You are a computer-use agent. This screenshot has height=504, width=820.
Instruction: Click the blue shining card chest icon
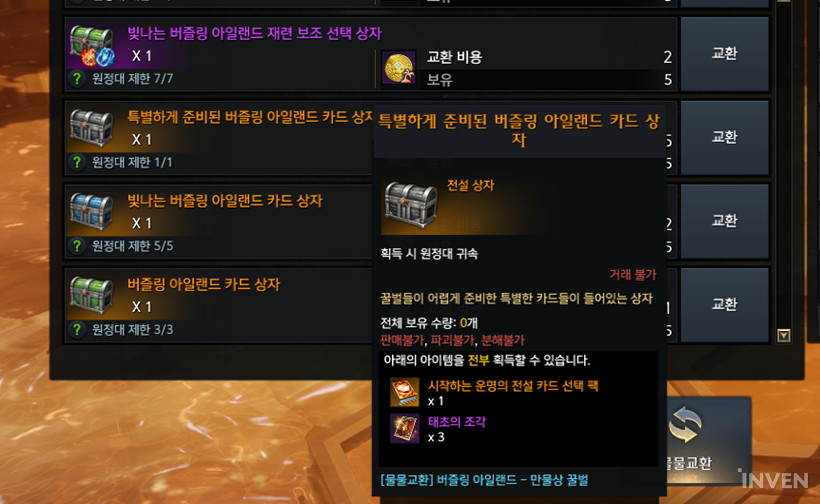click(x=92, y=211)
